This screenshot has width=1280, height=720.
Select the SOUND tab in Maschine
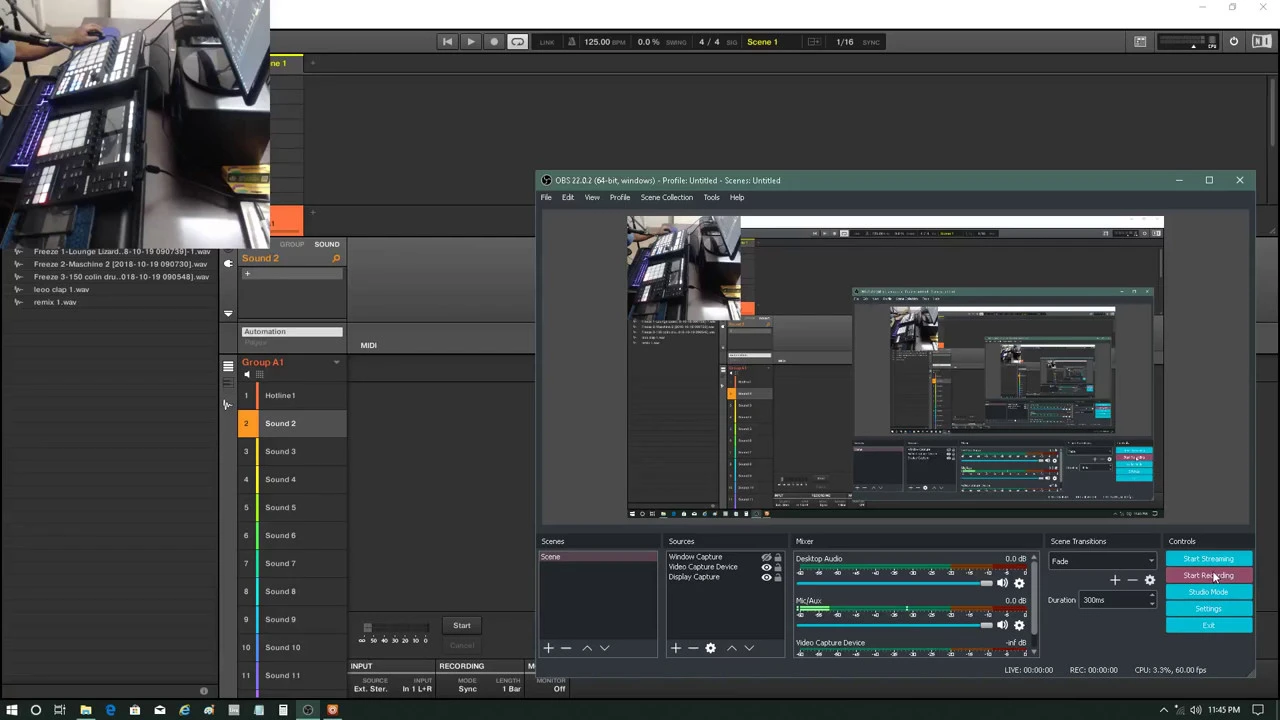[327, 244]
